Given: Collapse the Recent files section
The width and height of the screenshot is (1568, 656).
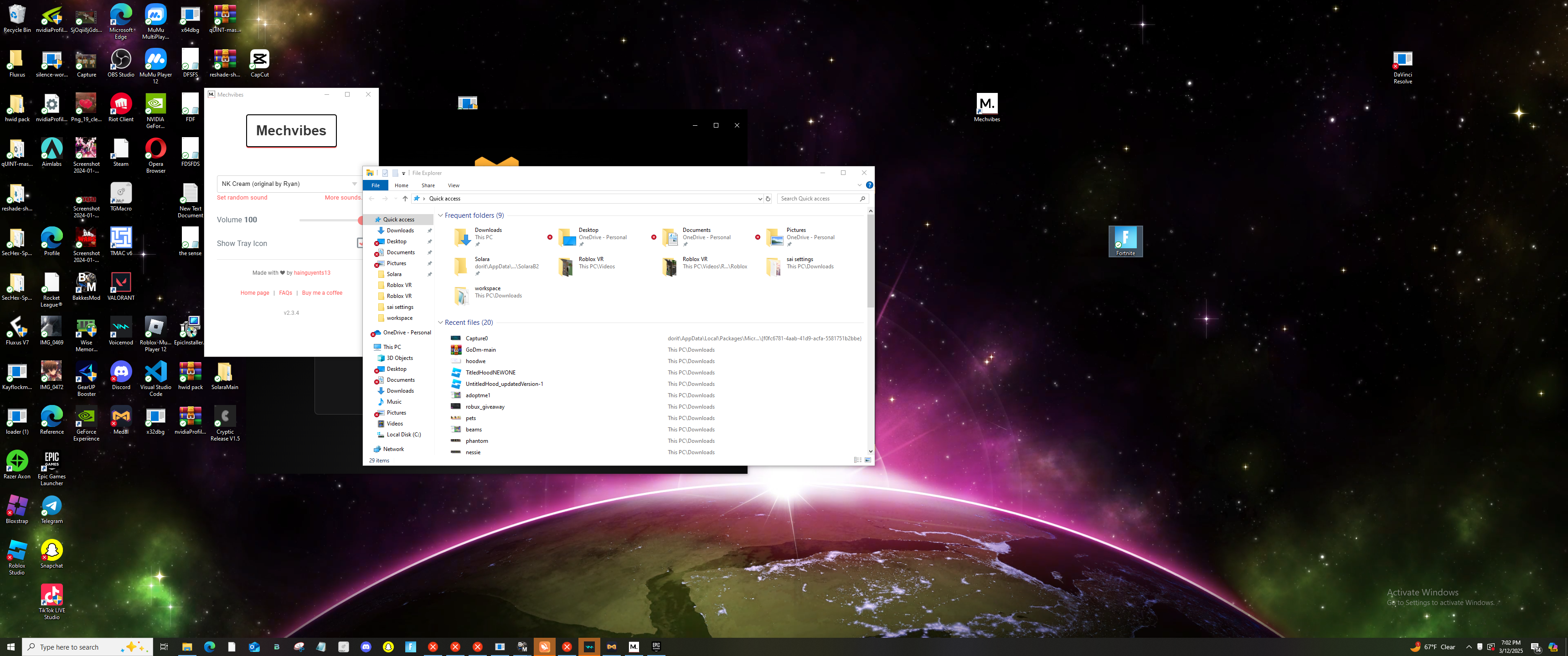Looking at the screenshot, I should pyautogui.click(x=441, y=323).
